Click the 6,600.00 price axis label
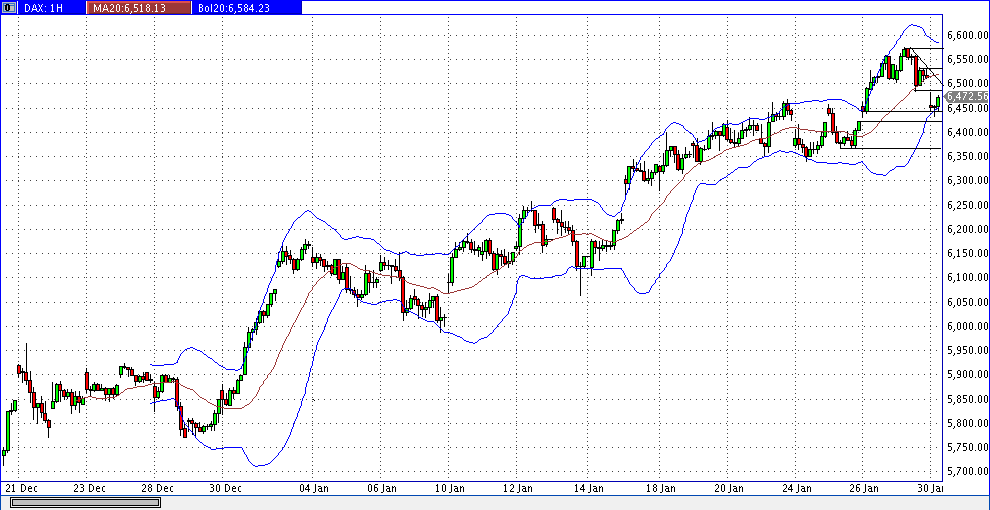 pos(967,35)
